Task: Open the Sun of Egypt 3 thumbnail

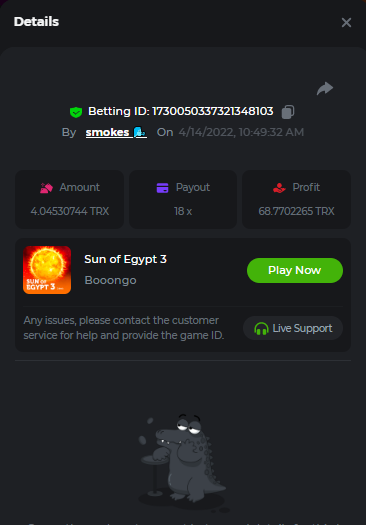Action: click(x=47, y=270)
